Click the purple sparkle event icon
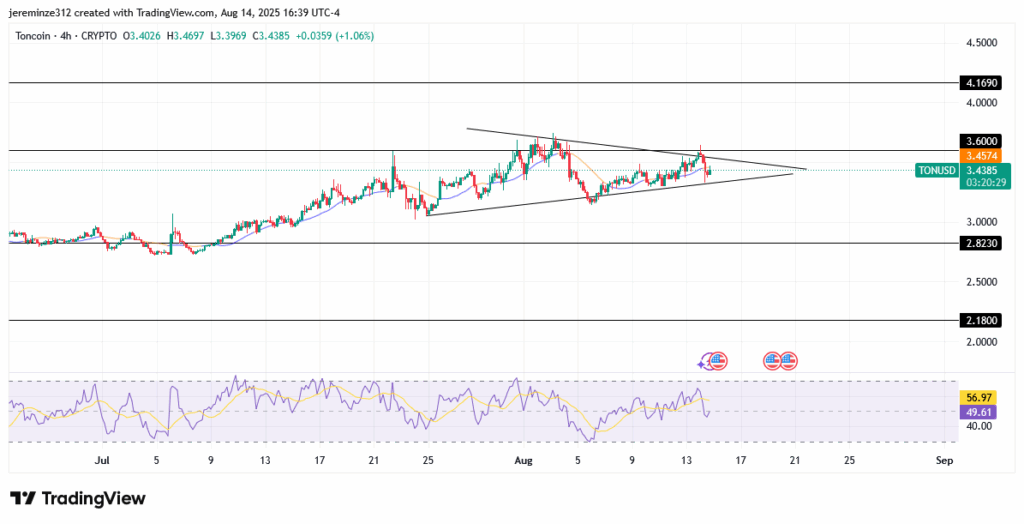1024x524 pixels. click(x=704, y=361)
